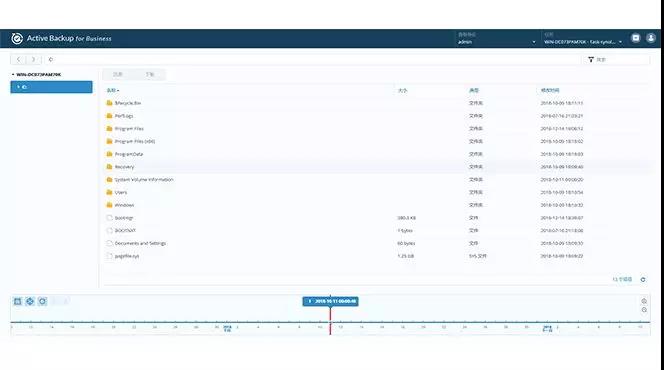Screen dimensions: 664x370
Task: Open the Program Files folder
Action: point(129,129)
